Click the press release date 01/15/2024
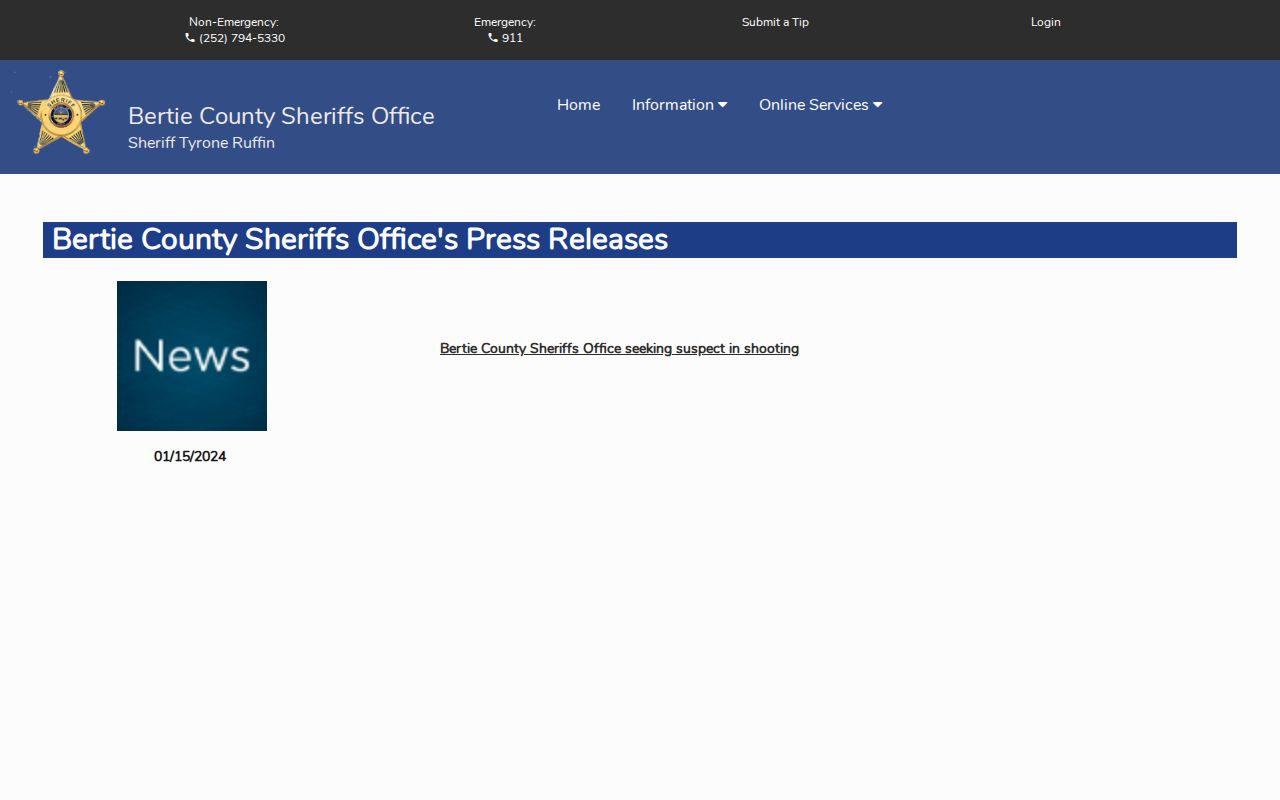1280x800 pixels. pos(190,457)
